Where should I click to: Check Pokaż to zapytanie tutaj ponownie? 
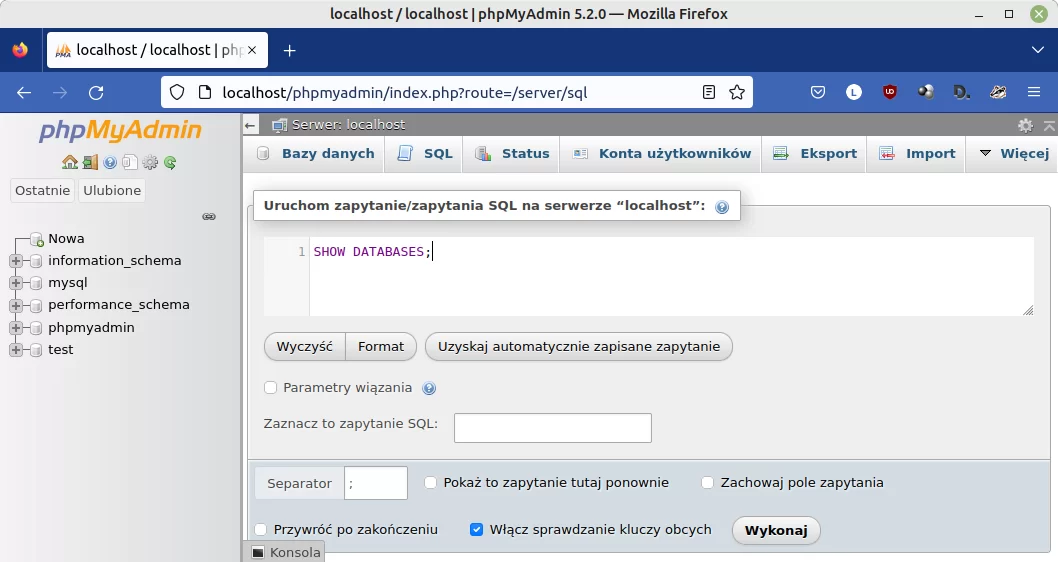(x=430, y=483)
